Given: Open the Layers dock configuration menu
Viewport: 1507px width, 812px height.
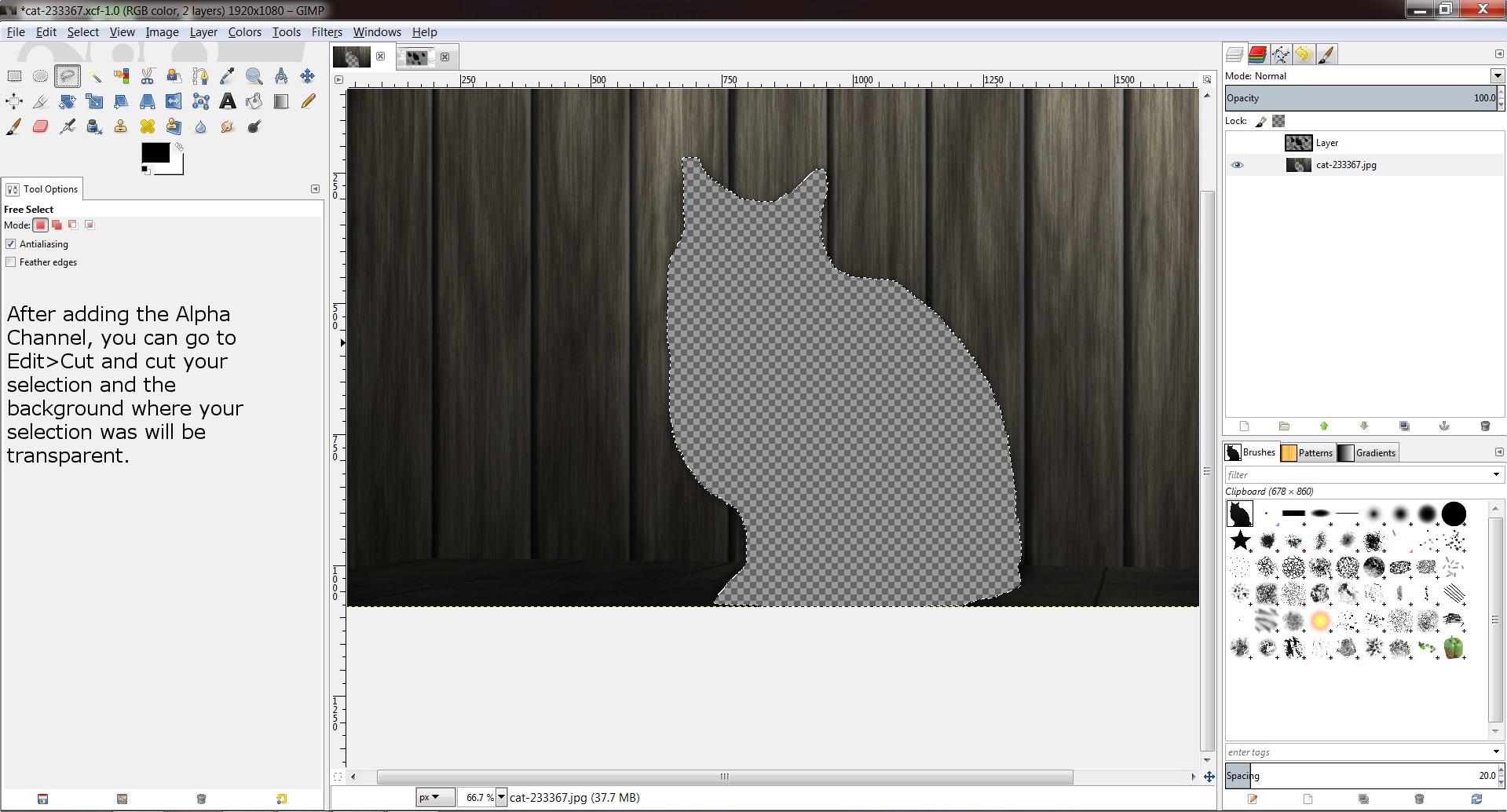Looking at the screenshot, I should (1498, 54).
